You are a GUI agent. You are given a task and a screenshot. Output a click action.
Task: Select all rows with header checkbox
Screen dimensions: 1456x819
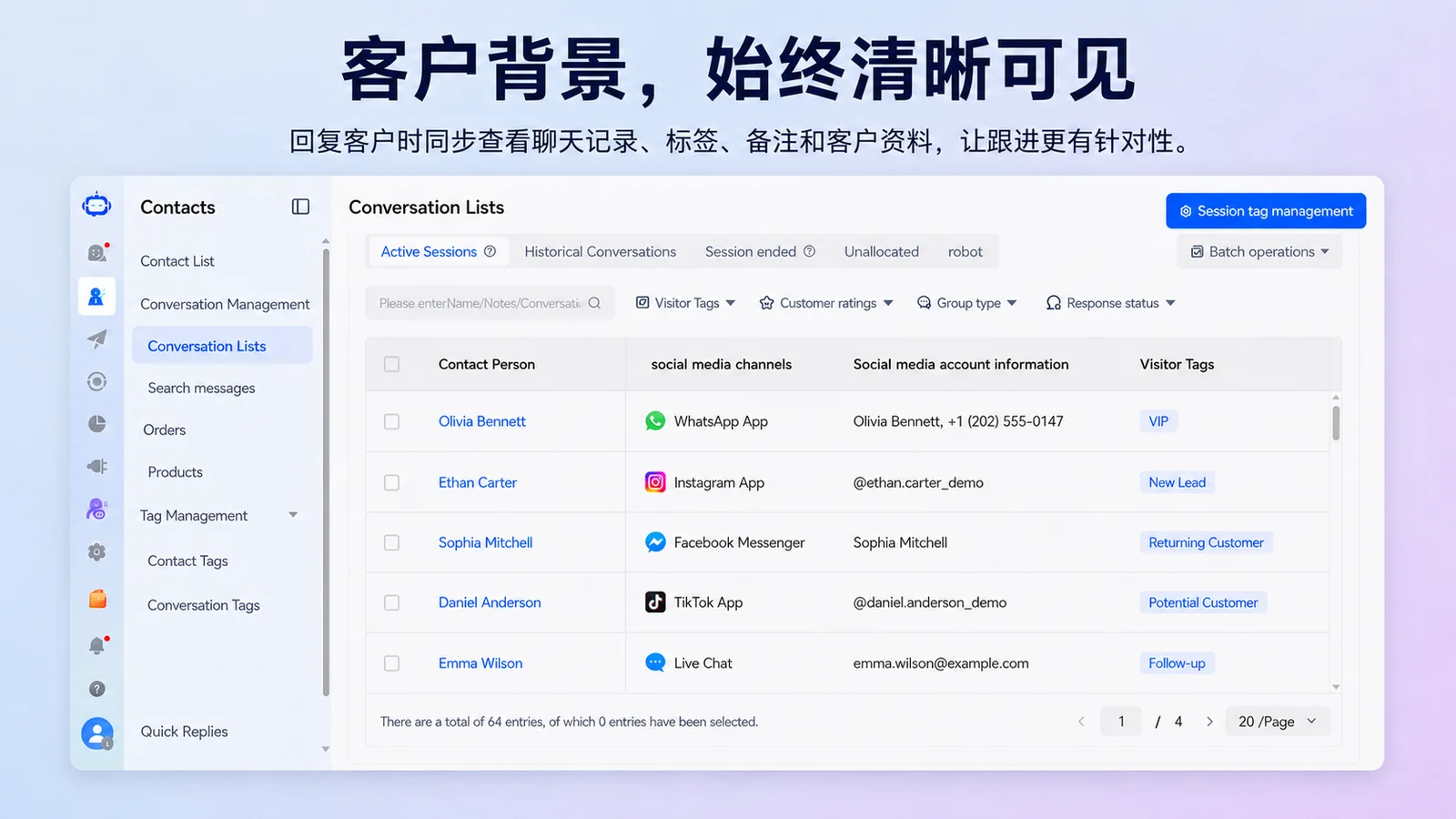[391, 364]
